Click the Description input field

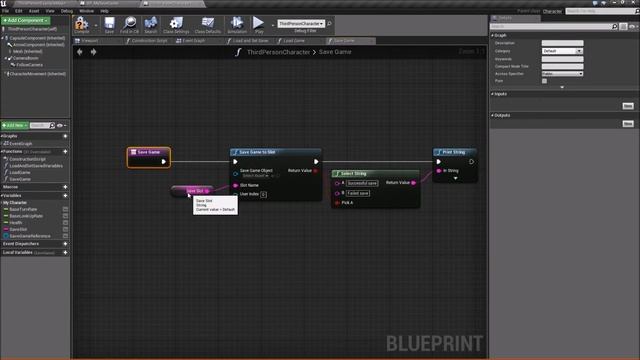tap(562, 43)
